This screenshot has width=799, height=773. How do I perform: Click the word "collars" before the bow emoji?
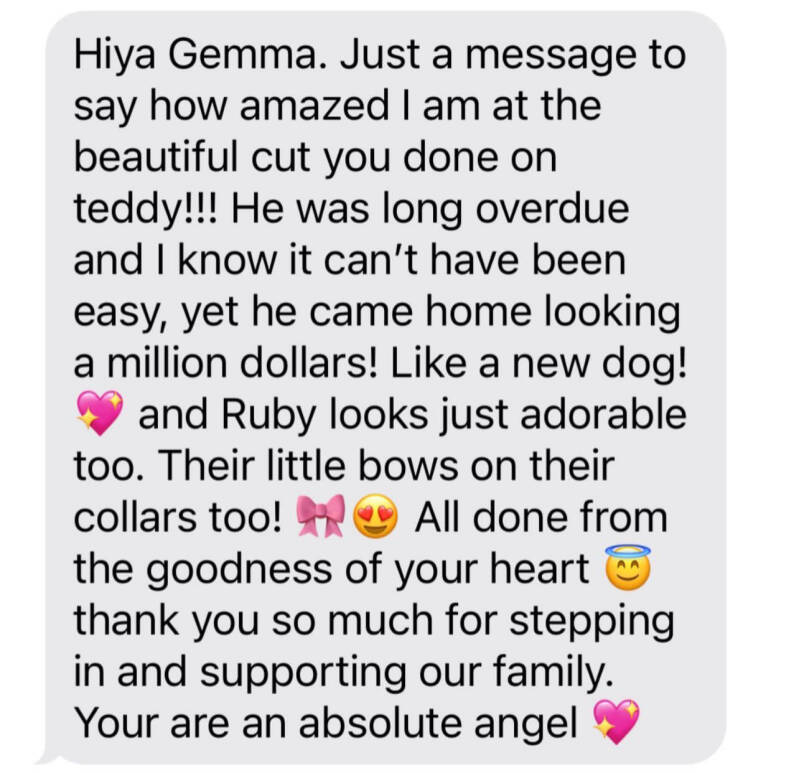coord(136,517)
